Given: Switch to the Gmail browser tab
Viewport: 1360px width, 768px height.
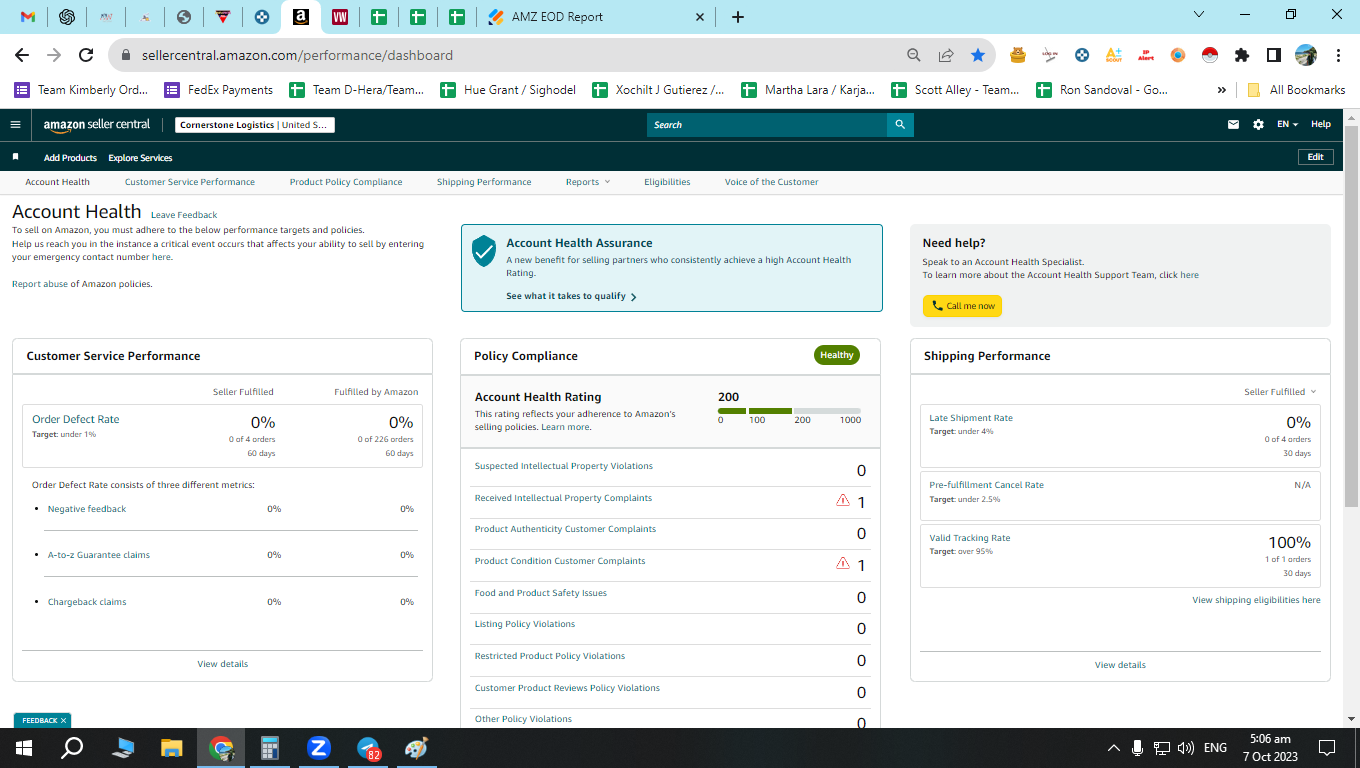Looking at the screenshot, I should 28,17.
